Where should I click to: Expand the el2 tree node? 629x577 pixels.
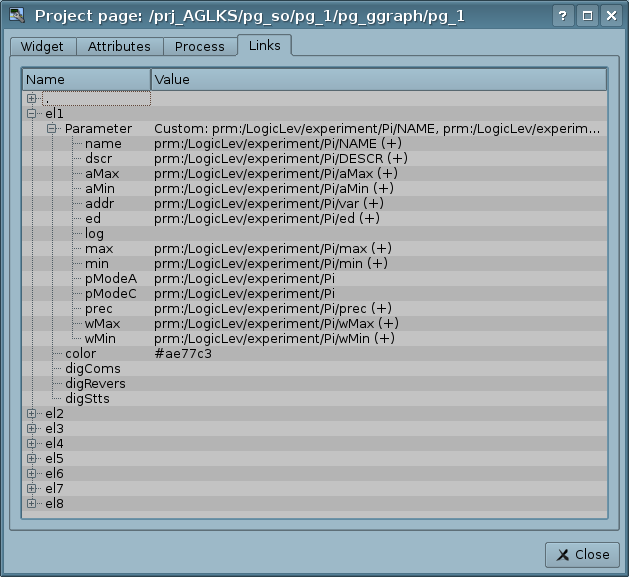coord(32,414)
